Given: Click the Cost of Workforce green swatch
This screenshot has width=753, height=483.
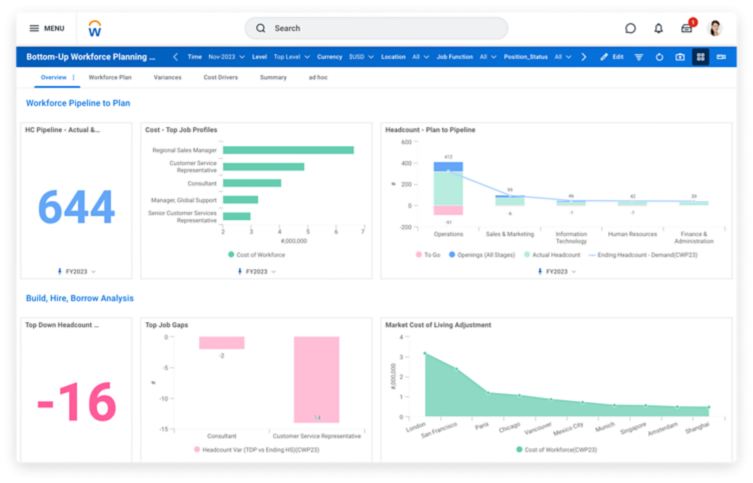Looking at the screenshot, I should (231, 255).
